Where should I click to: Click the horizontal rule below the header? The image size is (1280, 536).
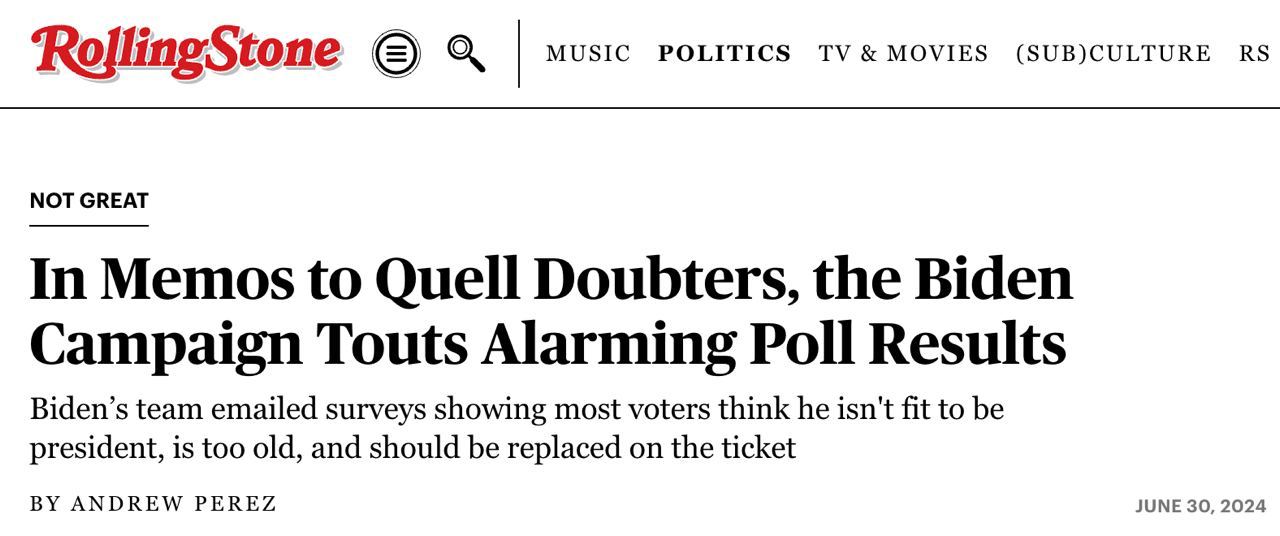tap(640, 107)
